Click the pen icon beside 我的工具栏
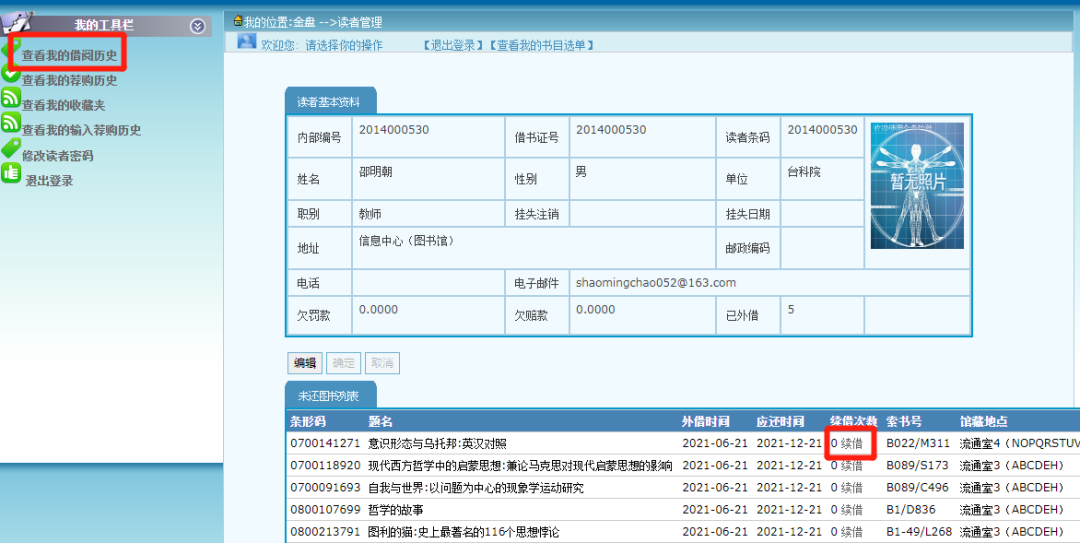Image resolution: width=1080 pixels, height=543 pixels. [x=17, y=23]
